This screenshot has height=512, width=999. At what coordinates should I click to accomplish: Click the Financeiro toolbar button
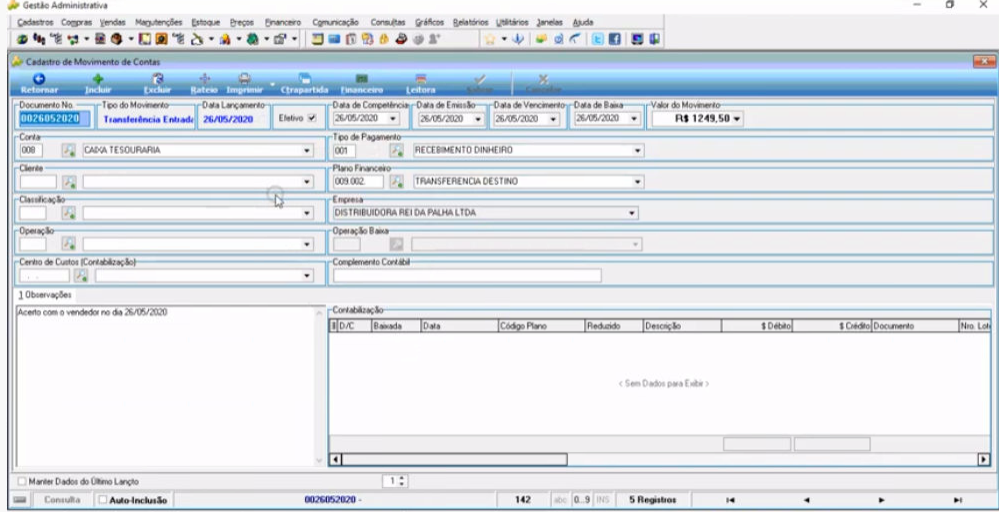pos(361,83)
